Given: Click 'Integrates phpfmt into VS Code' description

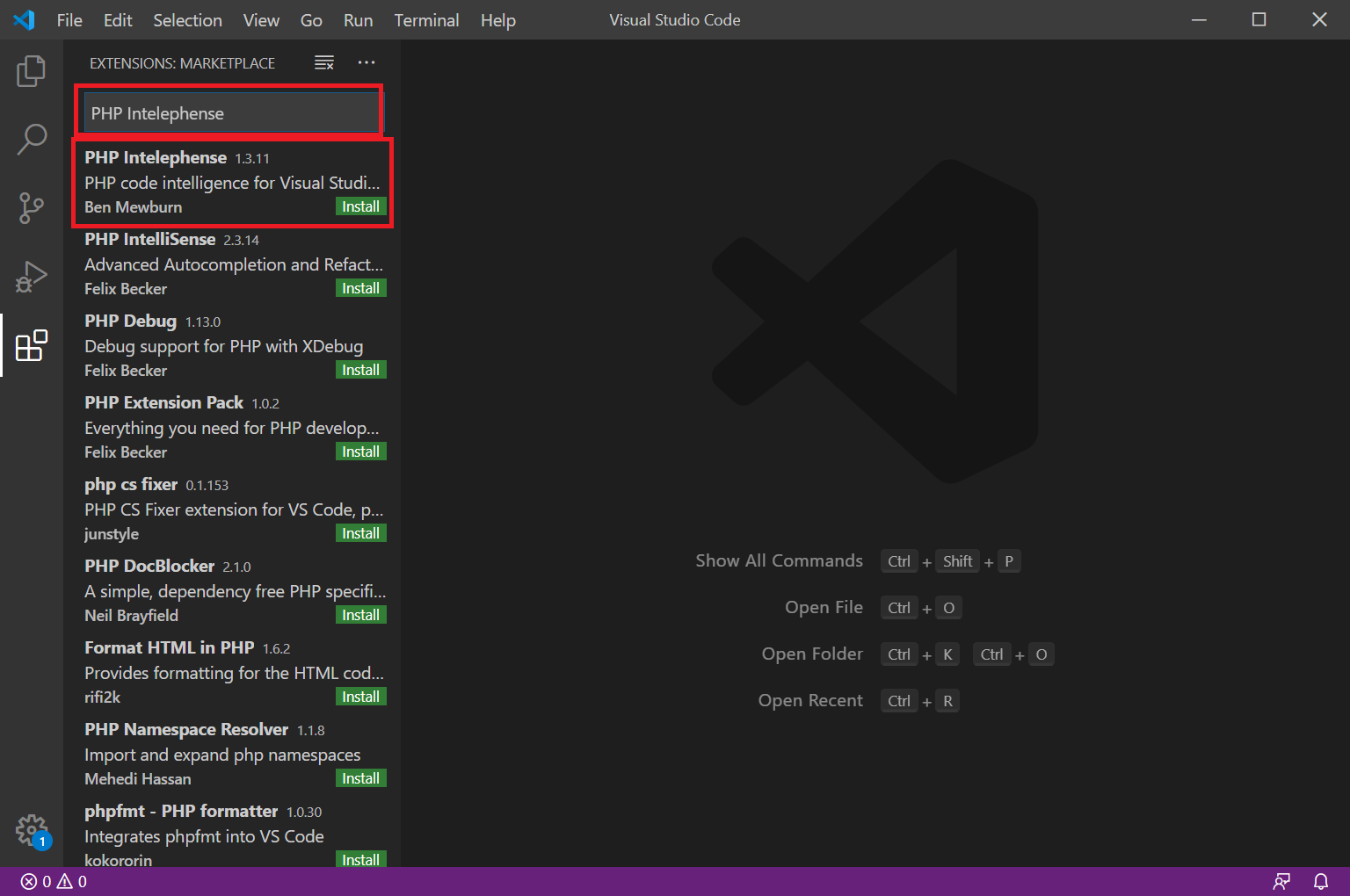Looking at the screenshot, I should pyautogui.click(x=205, y=836).
